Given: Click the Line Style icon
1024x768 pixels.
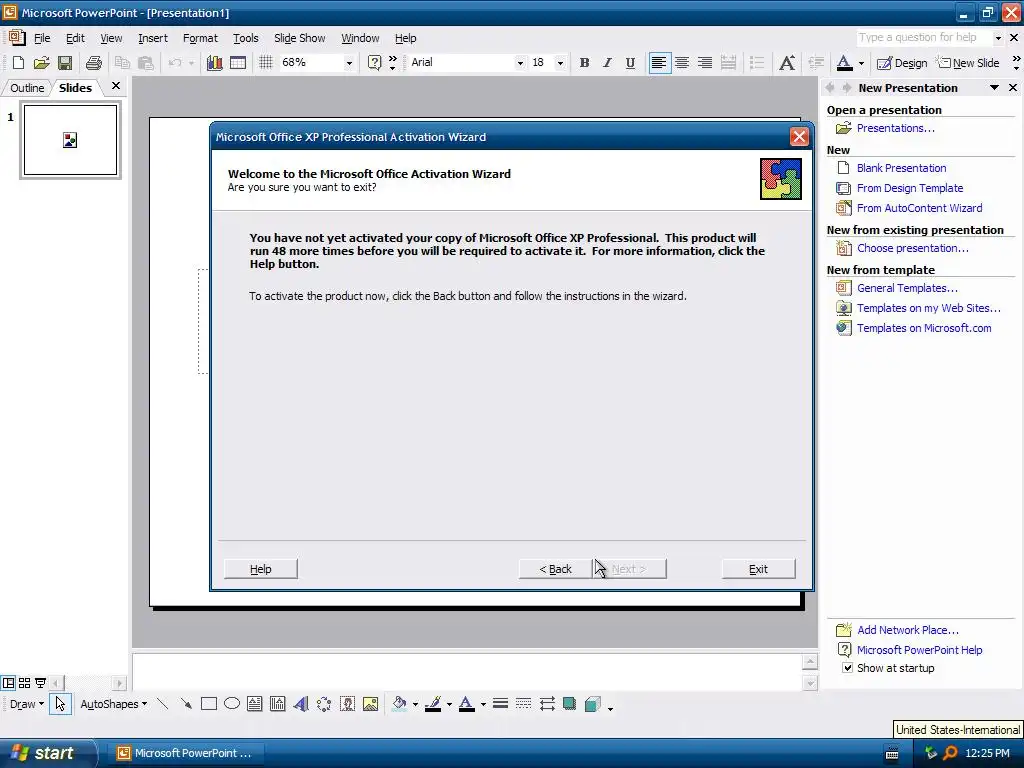Looking at the screenshot, I should point(500,704).
